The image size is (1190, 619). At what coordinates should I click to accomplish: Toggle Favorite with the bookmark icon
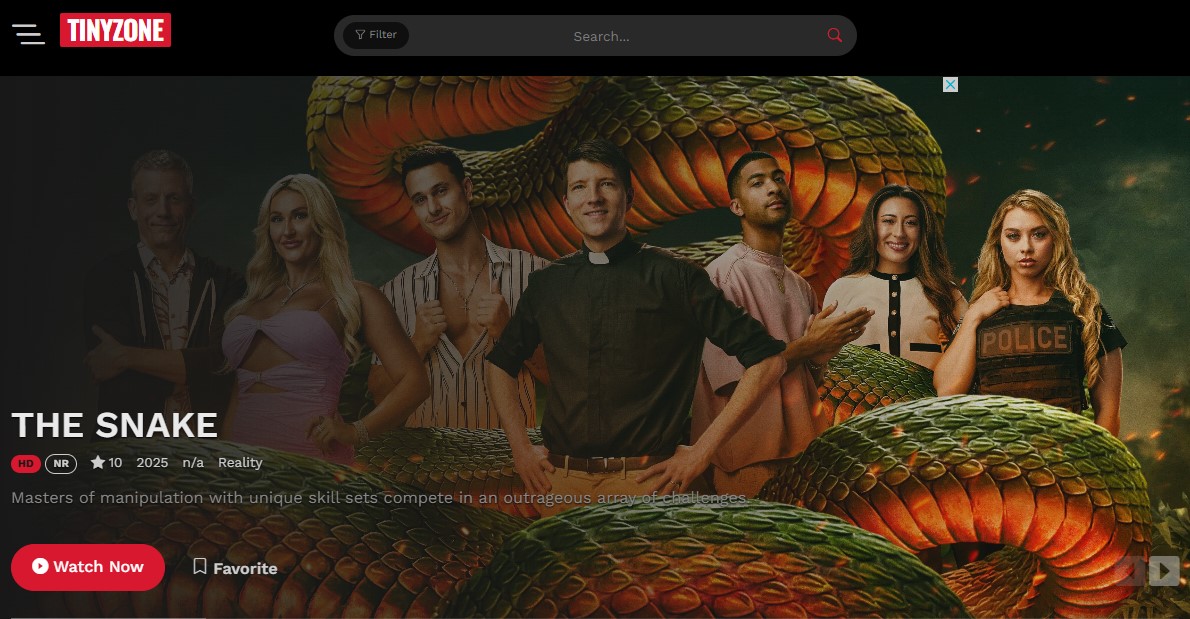(x=200, y=567)
